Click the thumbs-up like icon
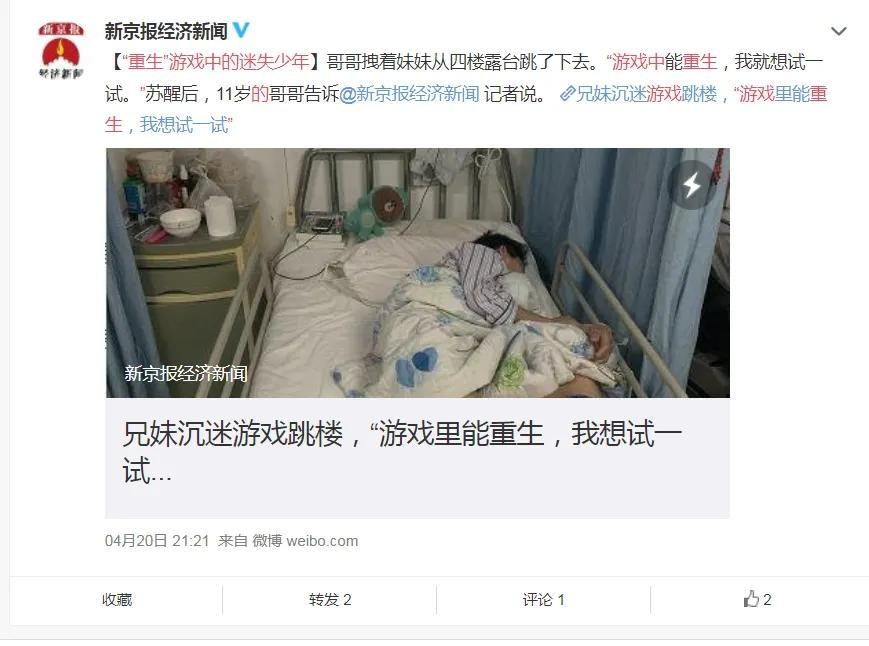The width and height of the screenshot is (869, 646). point(751,599)
